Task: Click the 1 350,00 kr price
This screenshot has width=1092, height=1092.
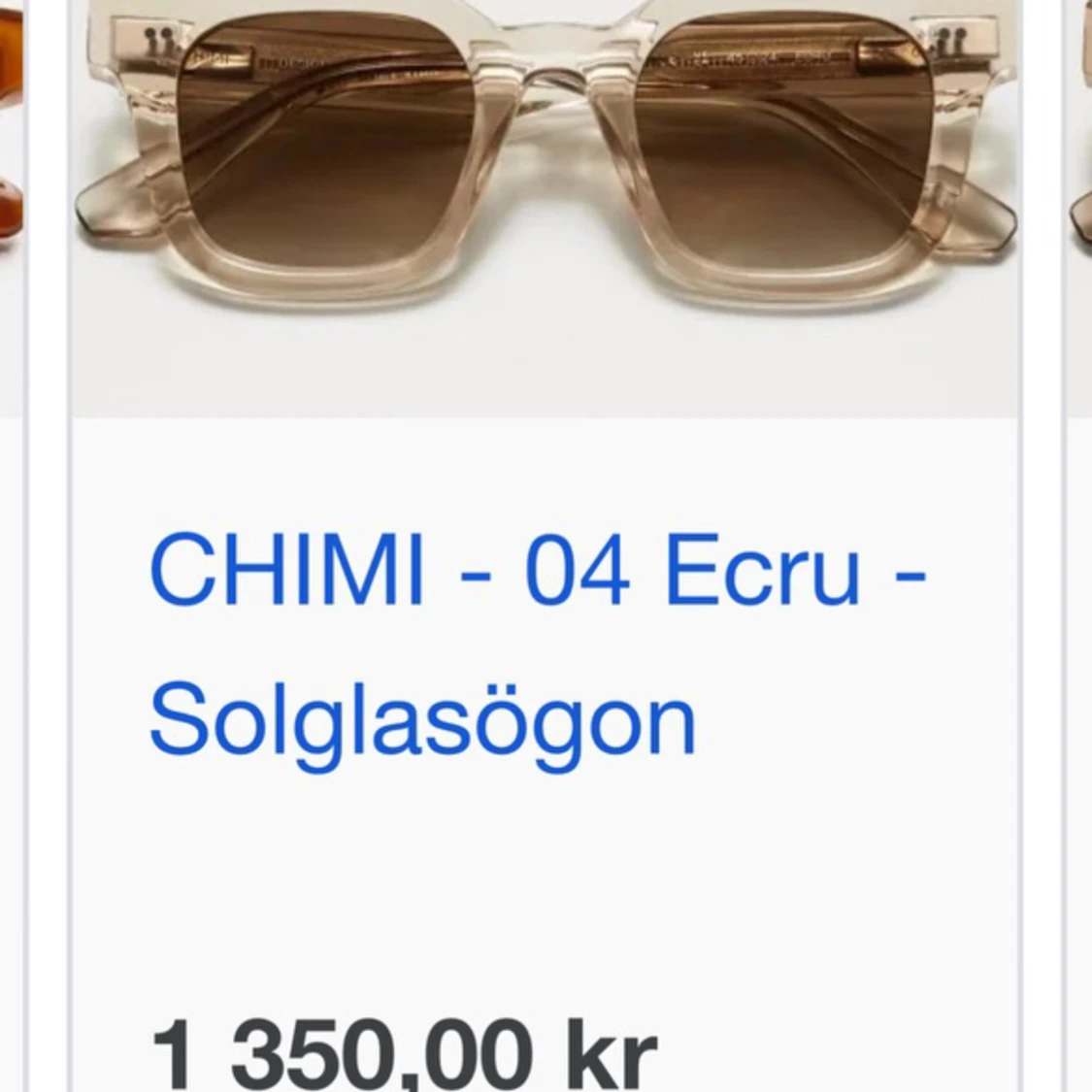Action: [x=404, y=1056]
